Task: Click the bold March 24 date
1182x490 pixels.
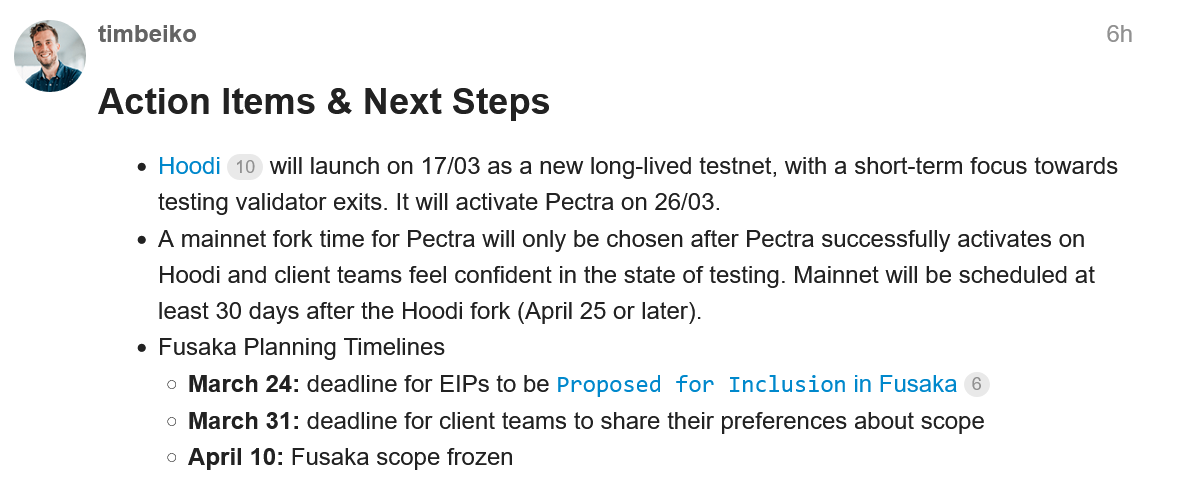Action: 243,384
